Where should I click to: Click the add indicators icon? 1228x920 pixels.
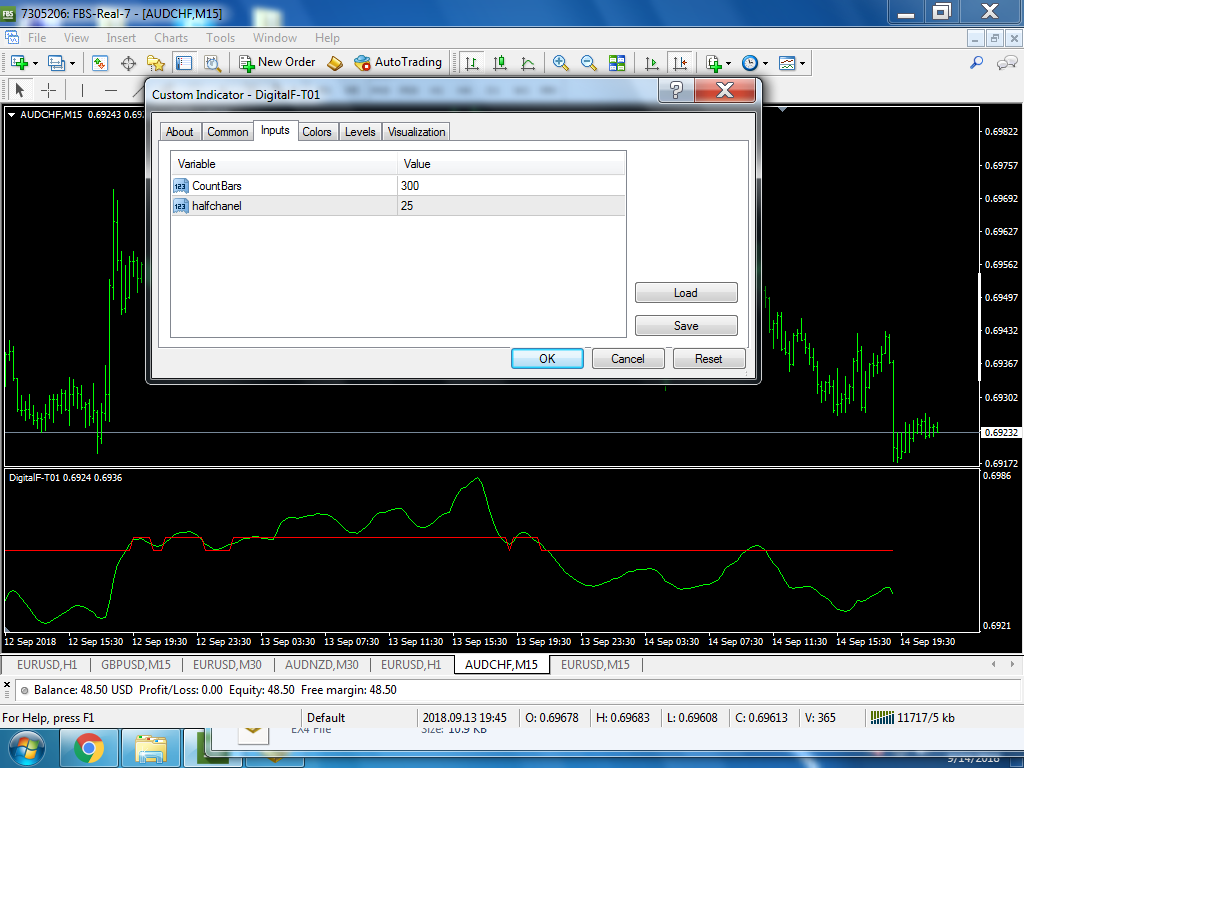pyautogui.click(x=714, y=62)
